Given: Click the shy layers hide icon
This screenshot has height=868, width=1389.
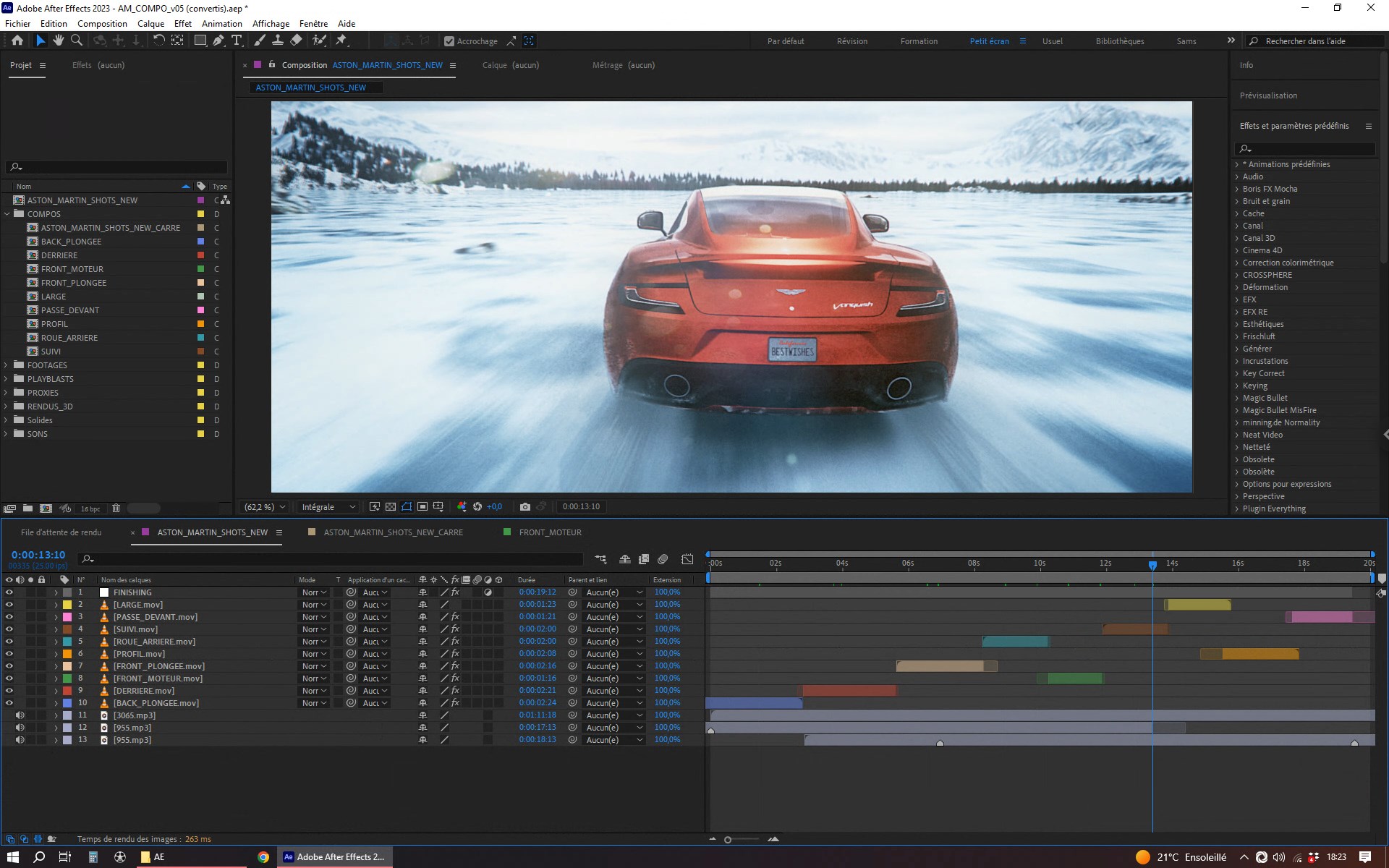Looking at the screenshot, I should 625,559.
